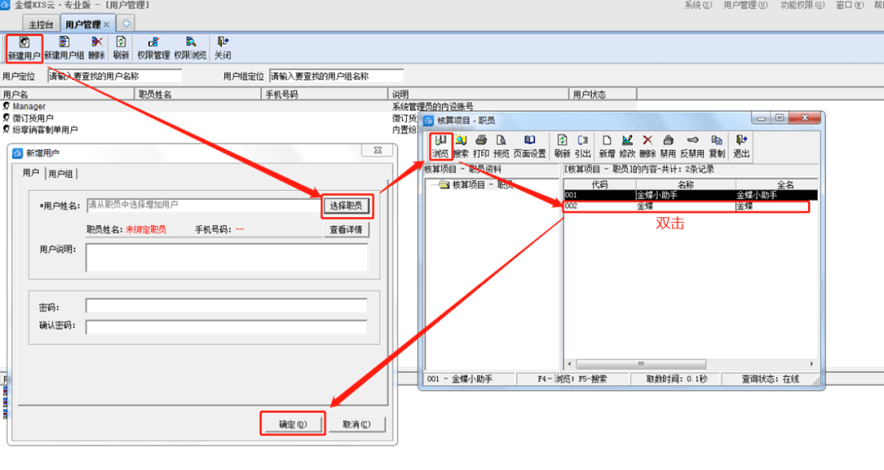The width and height of the screenshot is (884, 470).
Task: Select the 001 金蝶小助手 employee row
Action: pos(690,195)
